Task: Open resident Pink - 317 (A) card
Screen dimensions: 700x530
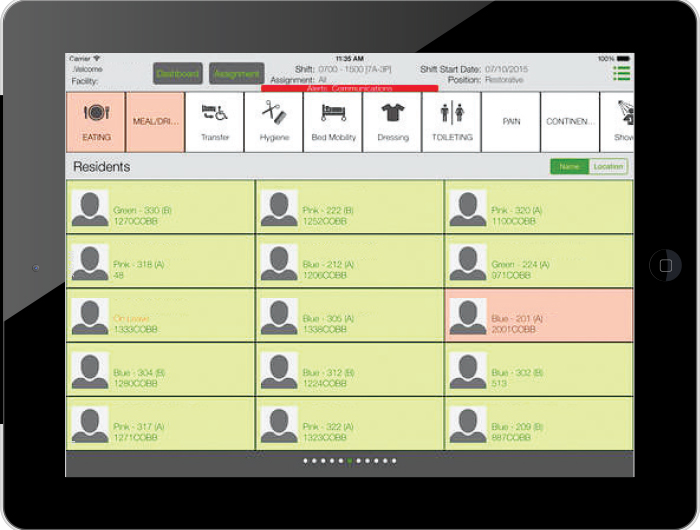Action: pos(160,423)
